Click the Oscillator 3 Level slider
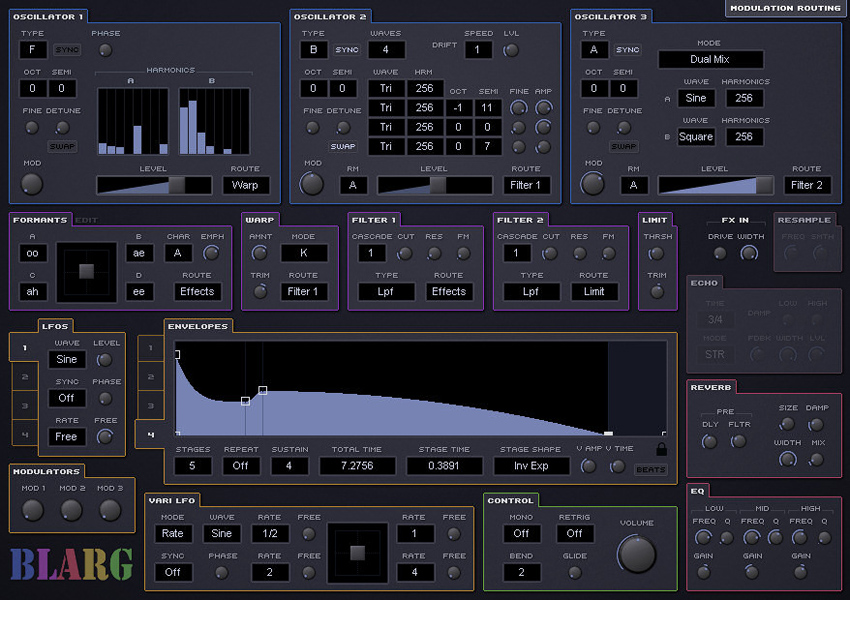 [716, 185]
